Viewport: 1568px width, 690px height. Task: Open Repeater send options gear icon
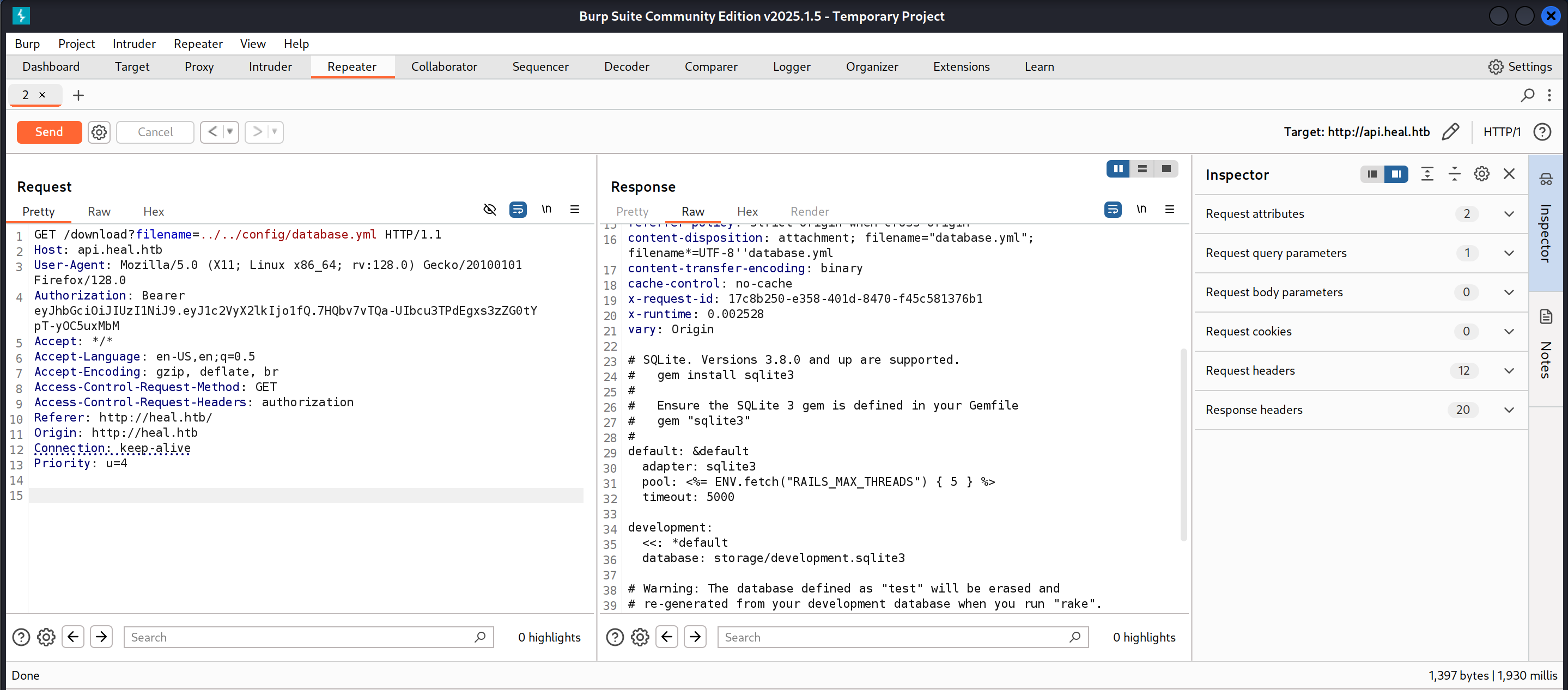(x=99, y=132)
